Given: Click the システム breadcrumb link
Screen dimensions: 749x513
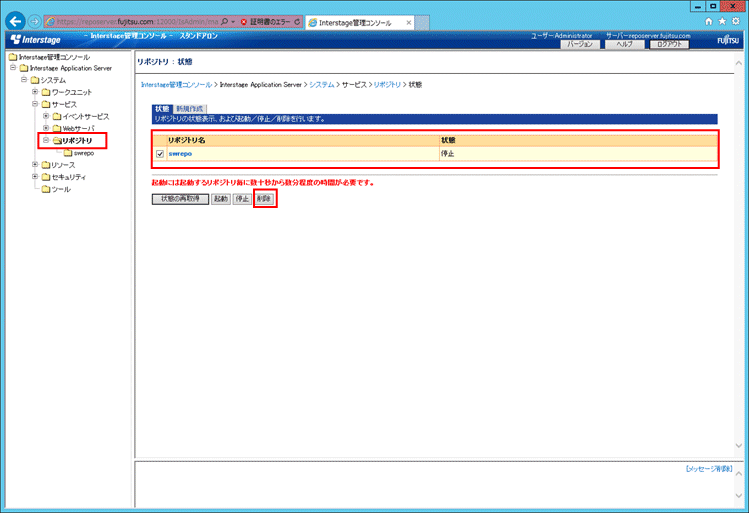Looking at the screenshot, I should pyautogui.click(x=321, y=85).
